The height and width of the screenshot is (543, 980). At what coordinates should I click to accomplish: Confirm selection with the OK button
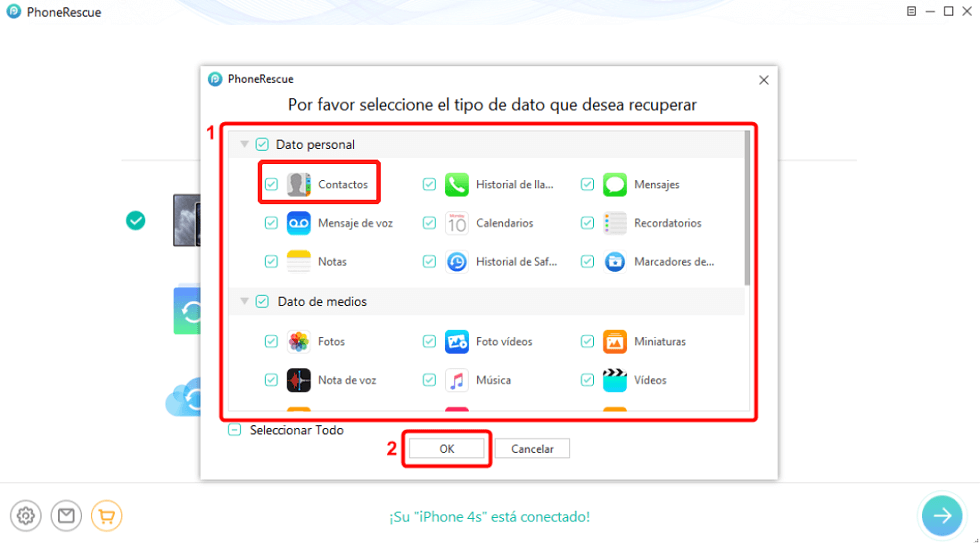446,449
